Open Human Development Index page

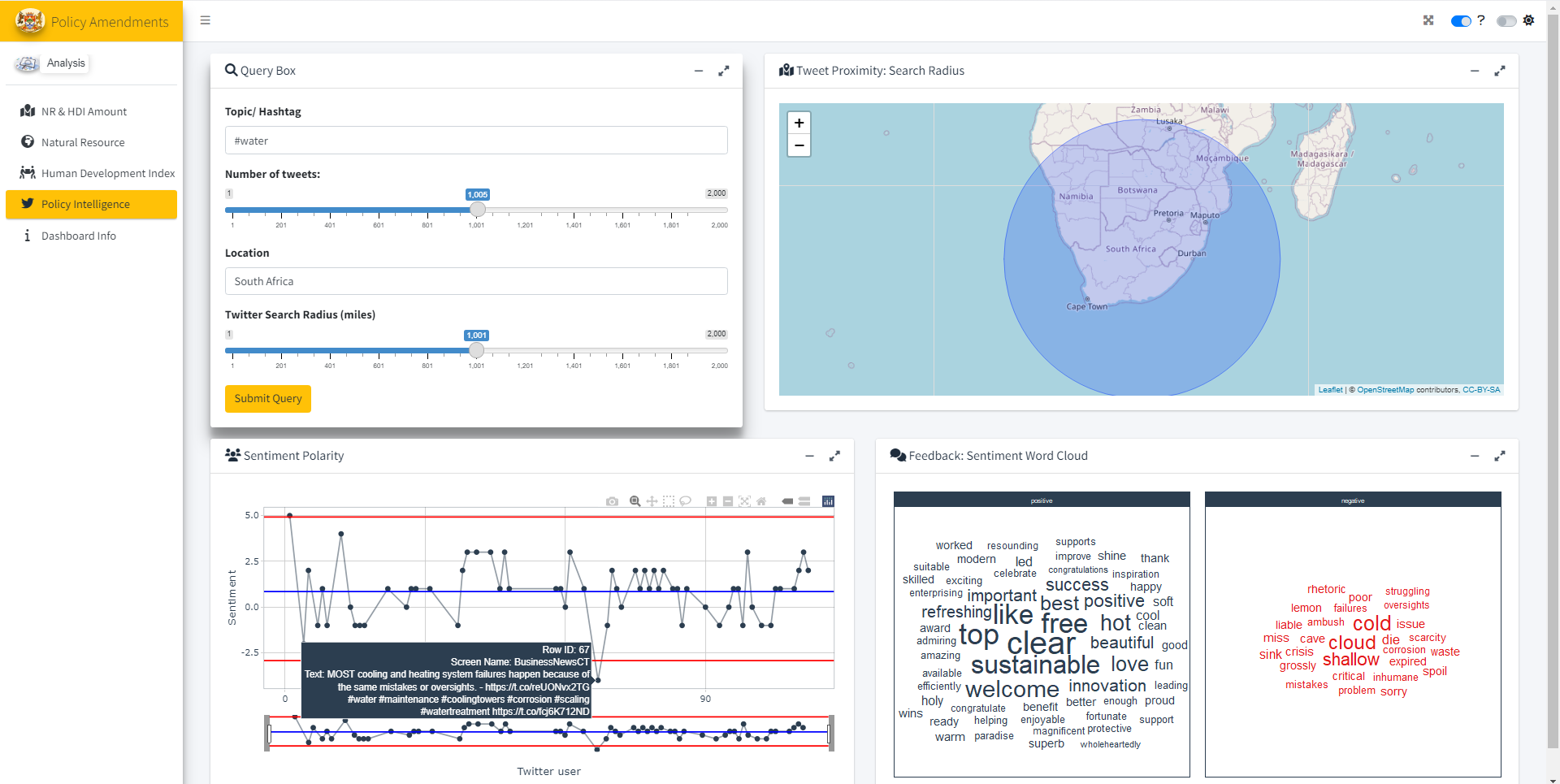pyautogui.click(x=108, y=173)
